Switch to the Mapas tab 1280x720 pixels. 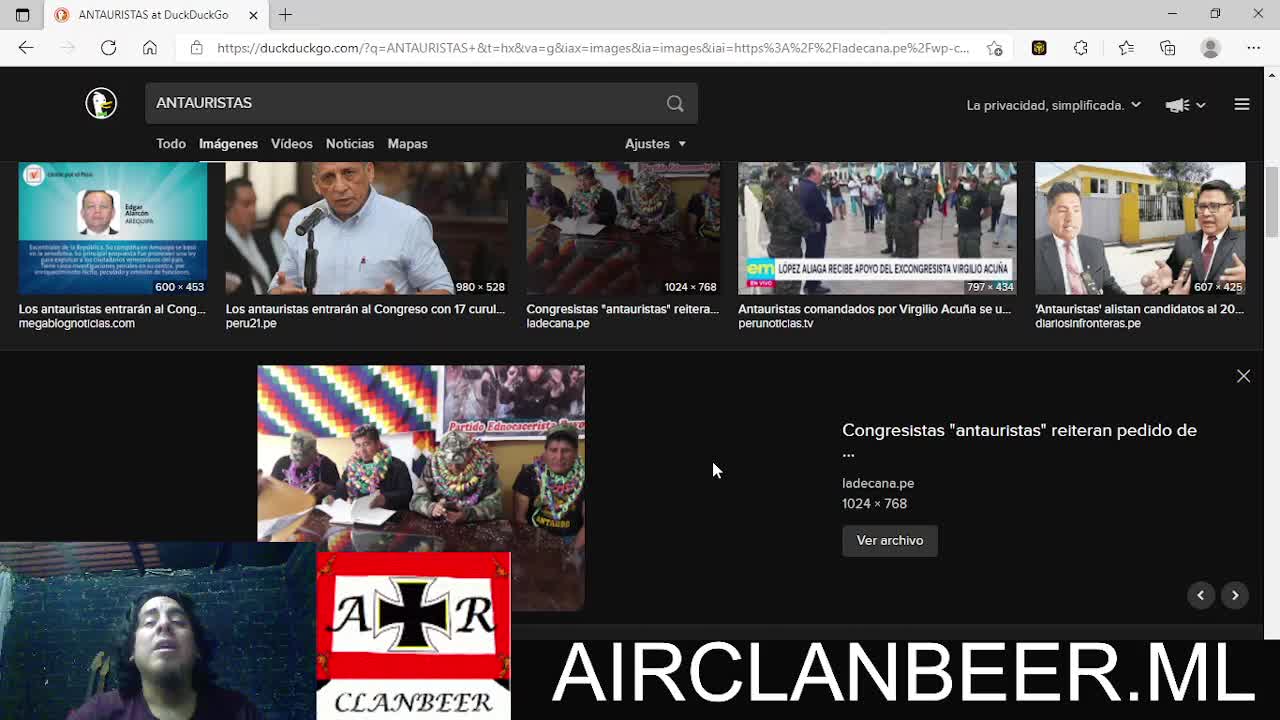pyautogui.click(x=407, y=144)
